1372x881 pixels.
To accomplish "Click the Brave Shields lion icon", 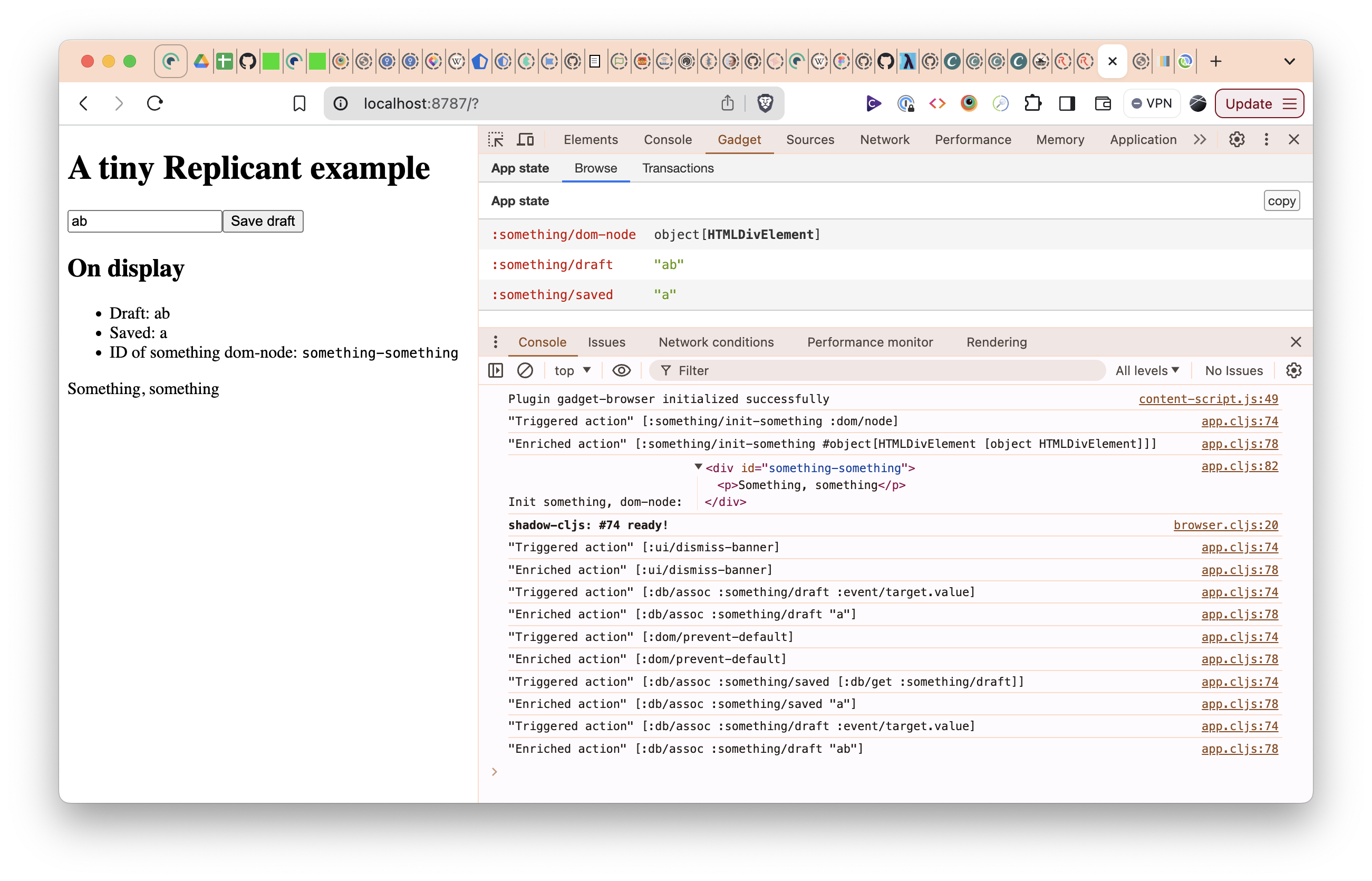I will [765, 103].
